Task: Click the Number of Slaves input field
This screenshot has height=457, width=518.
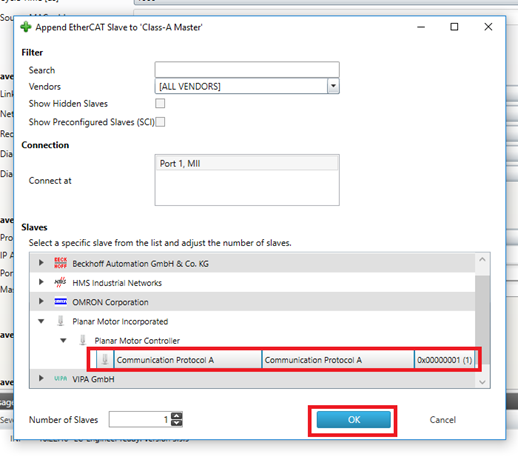Action: click(140, 420)
